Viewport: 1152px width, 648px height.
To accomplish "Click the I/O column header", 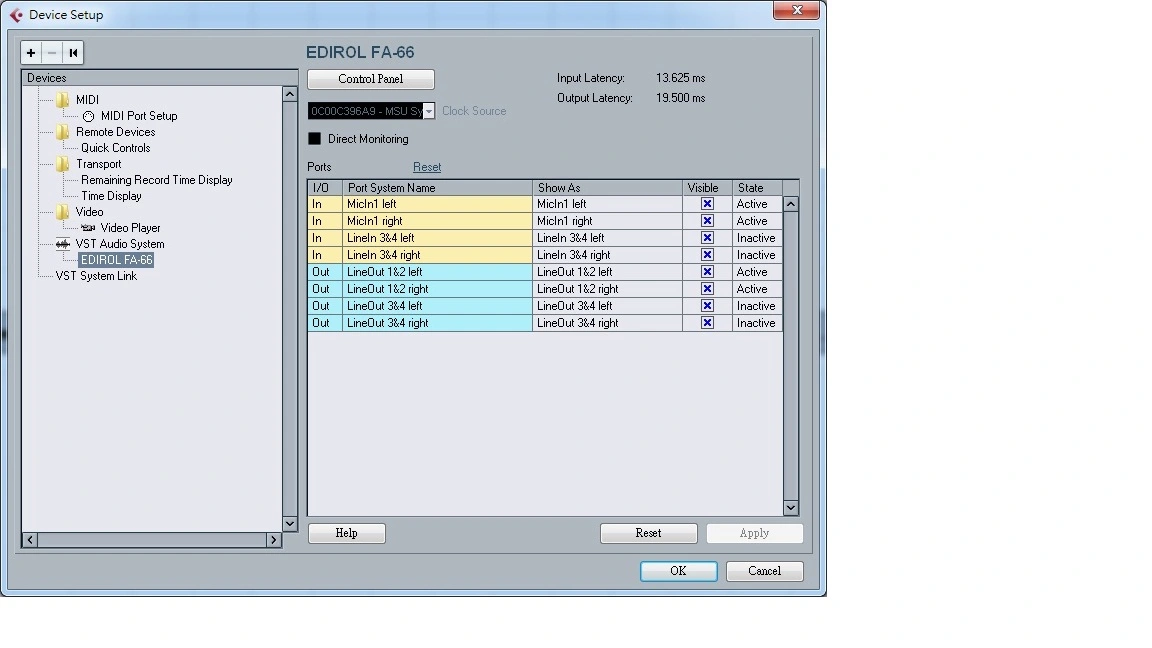I will coord(325,188).
